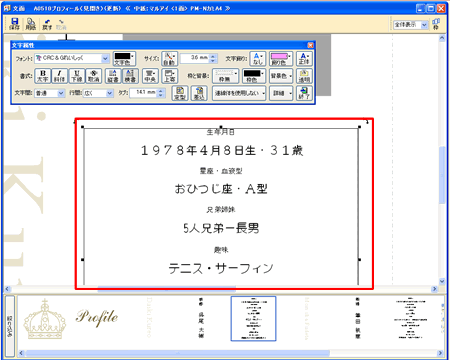
Task: Click the 取消 redo icon in top toolbar
Action: (61, 24)
